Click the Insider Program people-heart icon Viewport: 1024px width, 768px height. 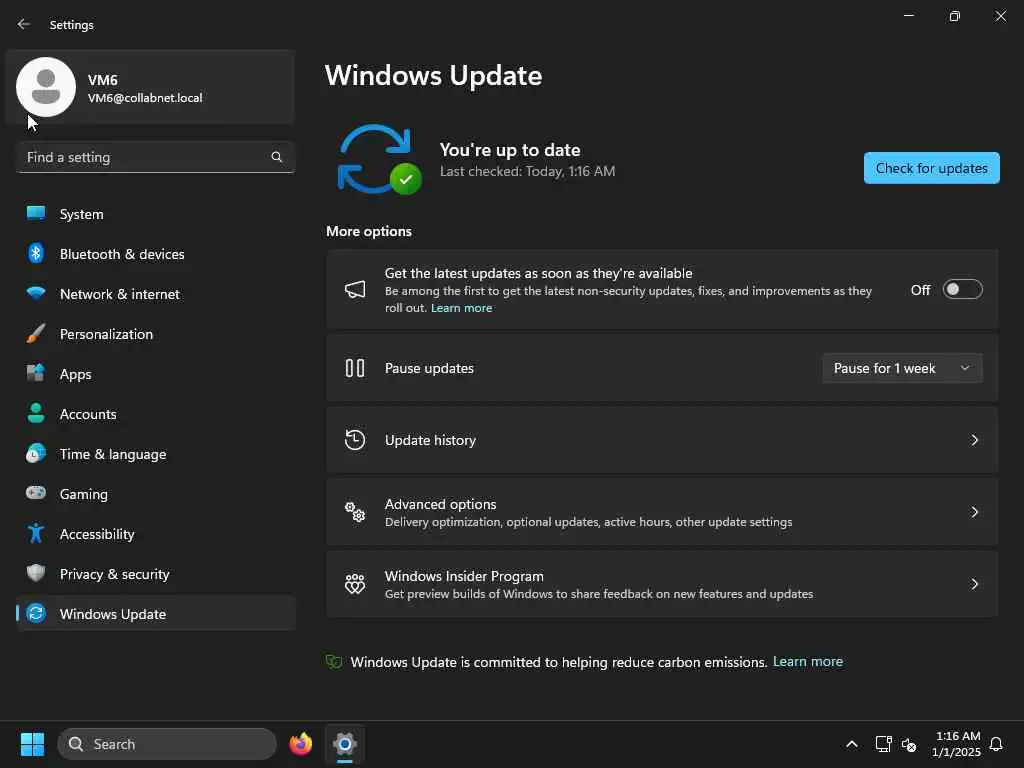(x=355, y=584)
